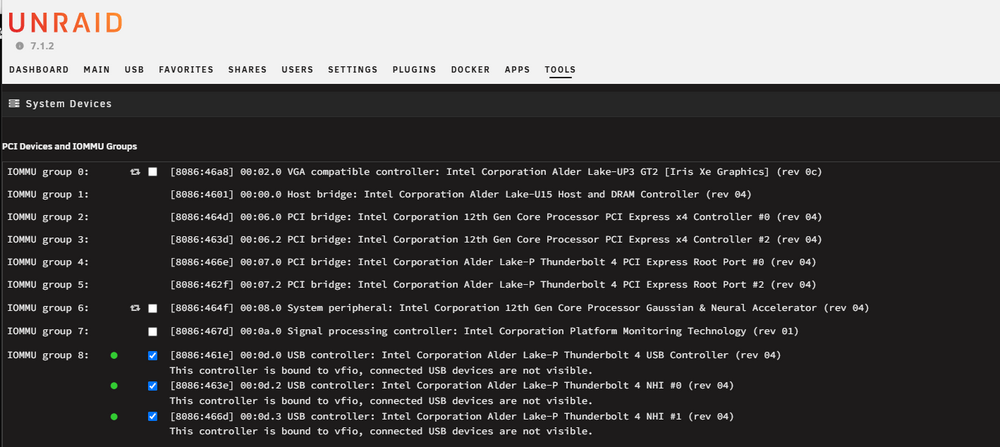The height and width of the screenshot is (447, 1000).
Task: Click the vfio bound notice under 00:0d.2
Action: tap(381, 401)
